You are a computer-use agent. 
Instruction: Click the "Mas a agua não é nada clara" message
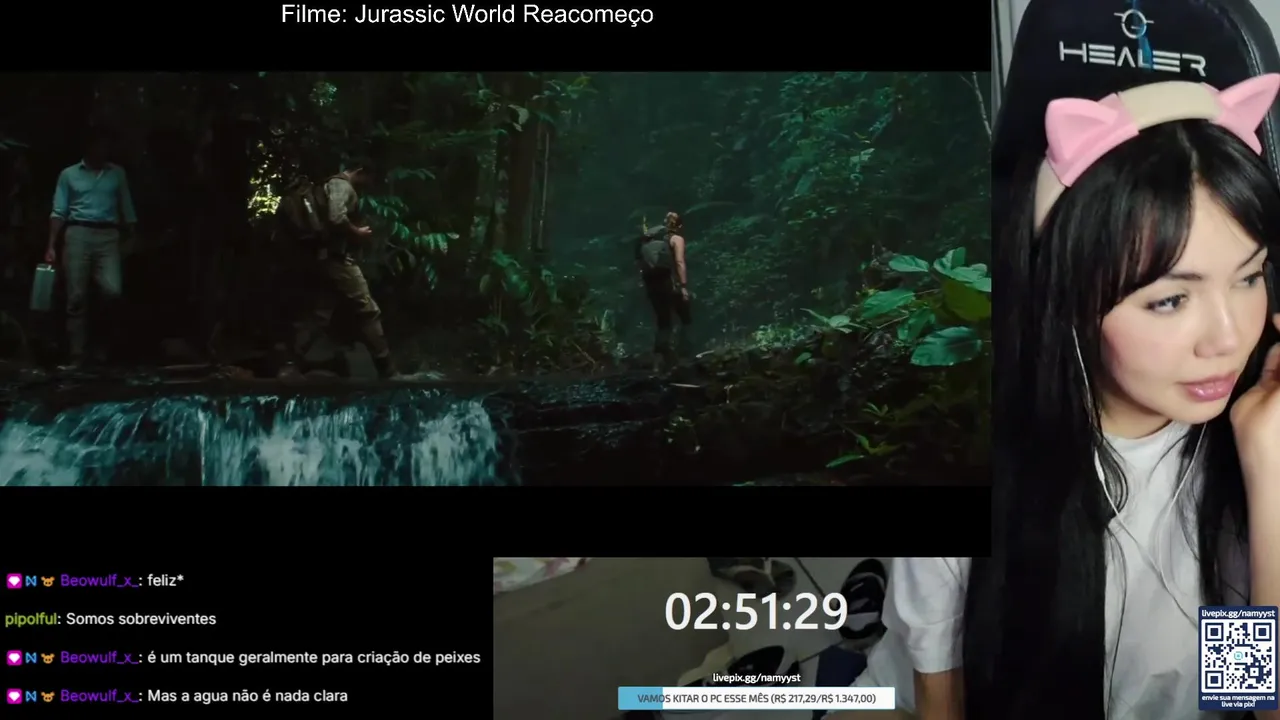[247, 695]
